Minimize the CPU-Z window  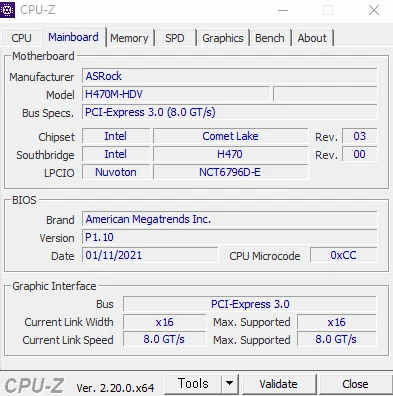(283, 10)
